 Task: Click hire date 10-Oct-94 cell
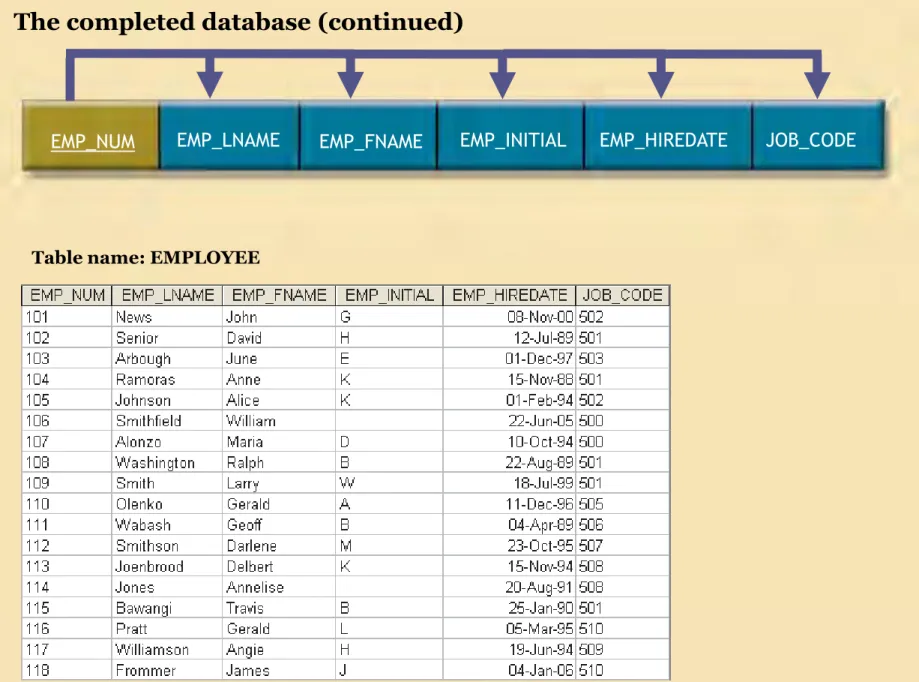coord(509,442)
